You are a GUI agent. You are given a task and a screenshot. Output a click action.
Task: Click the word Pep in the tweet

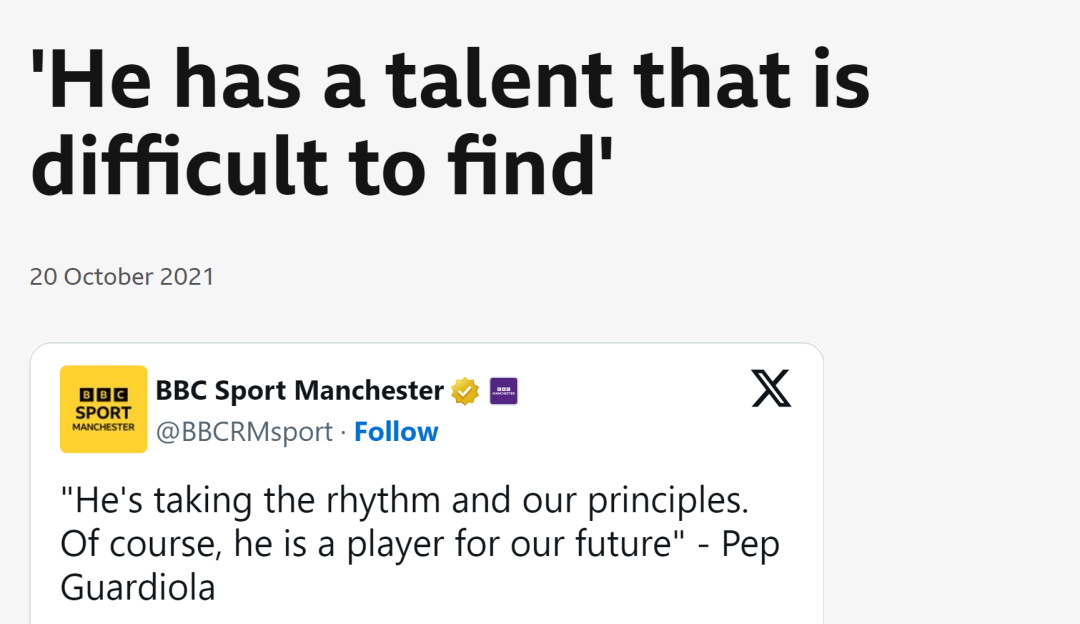click(750, 545)
